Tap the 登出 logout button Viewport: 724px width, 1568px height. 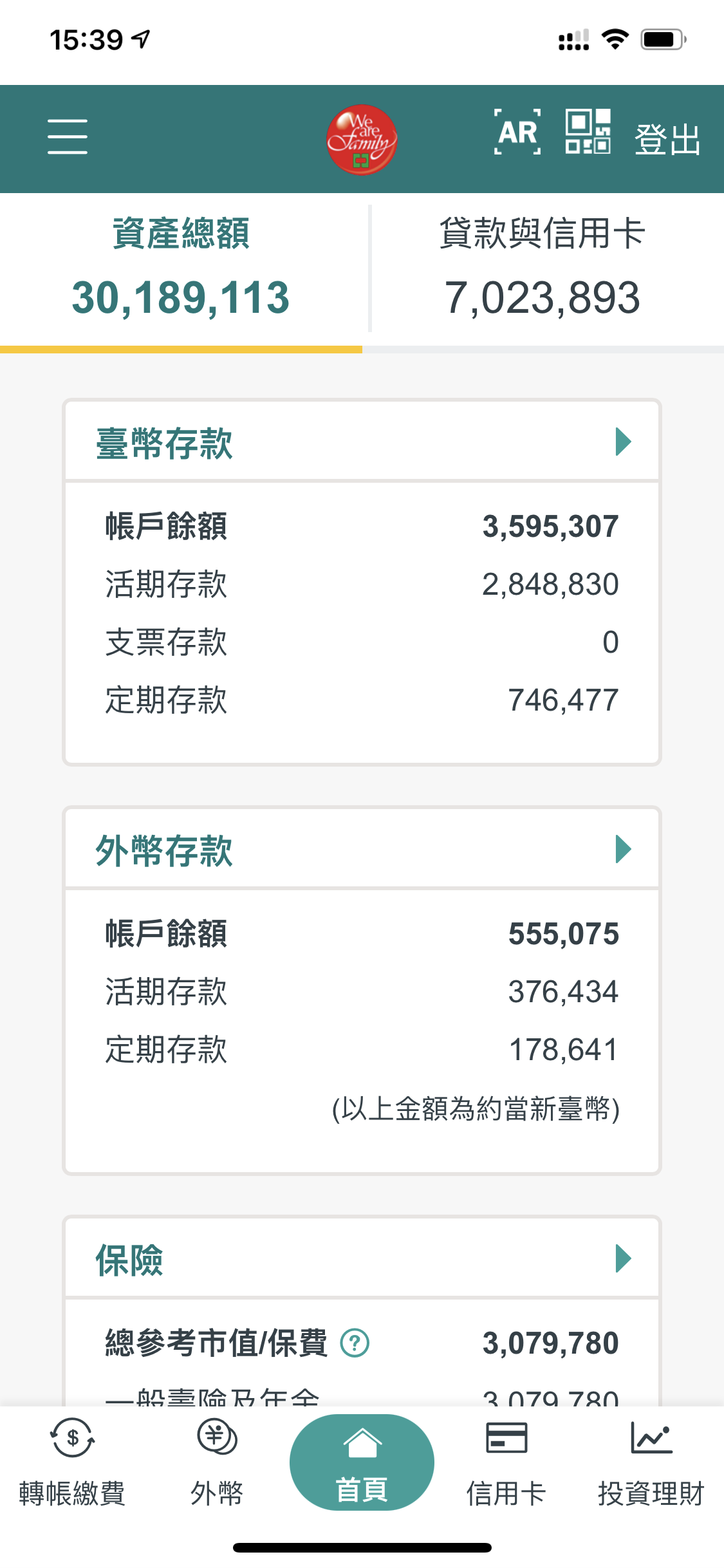click(667, 140)
